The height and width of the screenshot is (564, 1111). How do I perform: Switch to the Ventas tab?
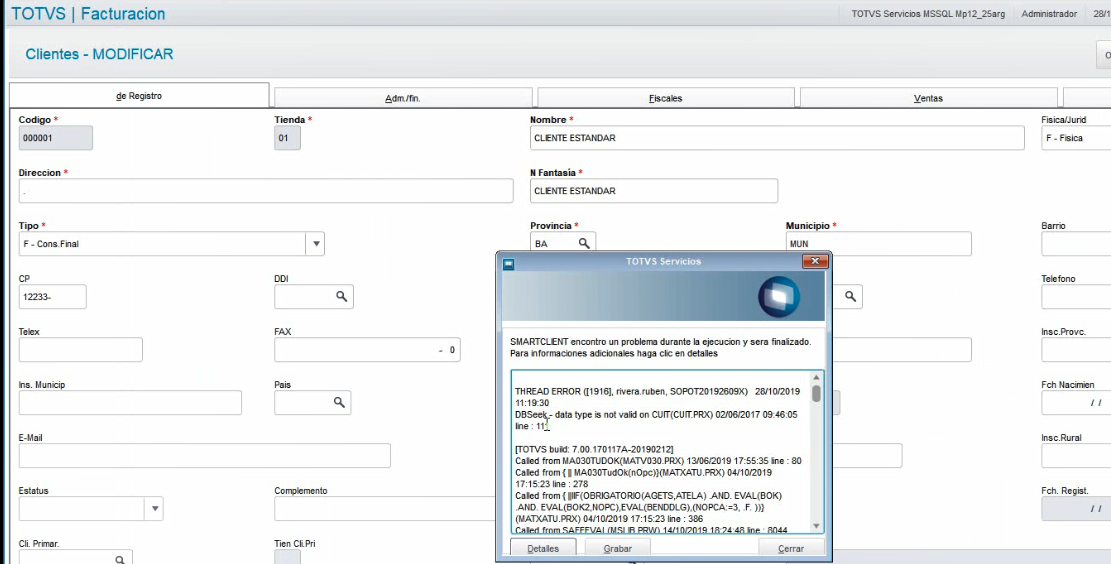tap(928, 98)
